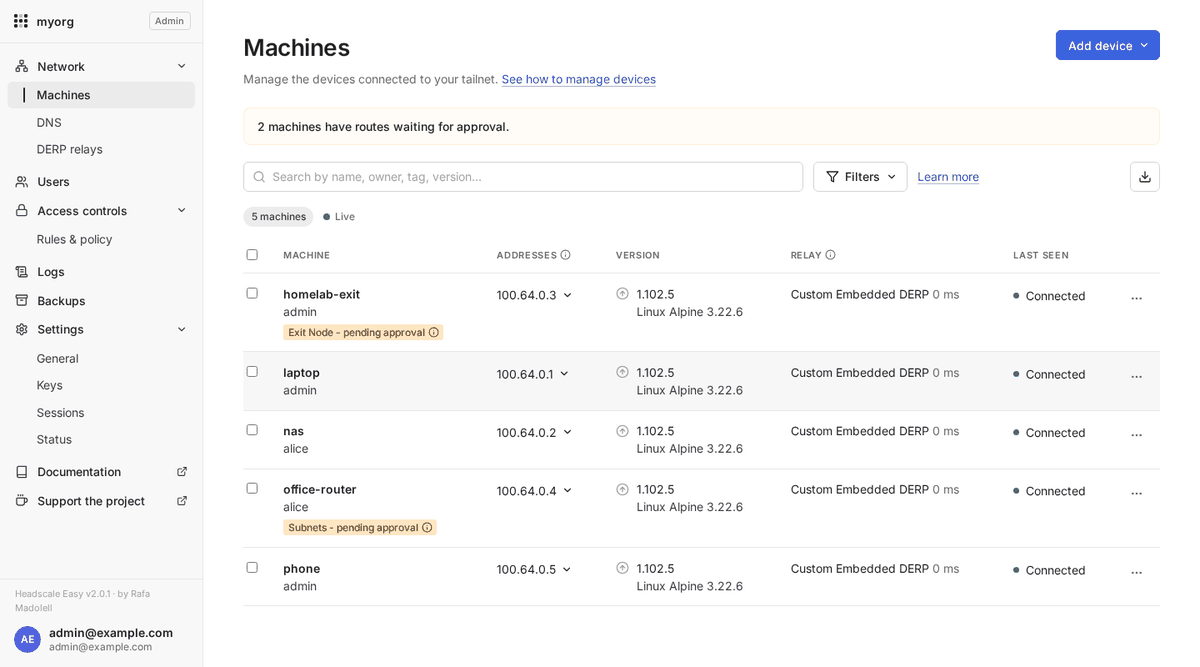Expand address dropdown for 100.64.0.2
Image resolution: width=1200 pixels, height=667 pixels.
coord(568,432)
